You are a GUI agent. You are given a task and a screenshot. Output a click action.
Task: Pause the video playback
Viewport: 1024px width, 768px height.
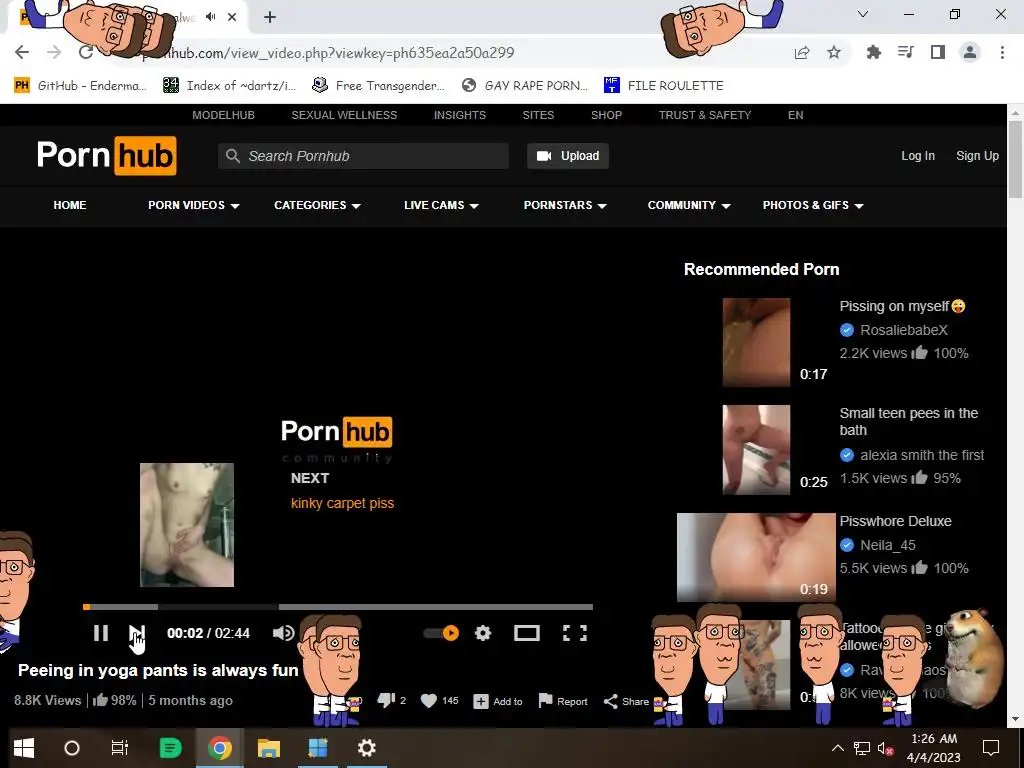coord(101,633)
